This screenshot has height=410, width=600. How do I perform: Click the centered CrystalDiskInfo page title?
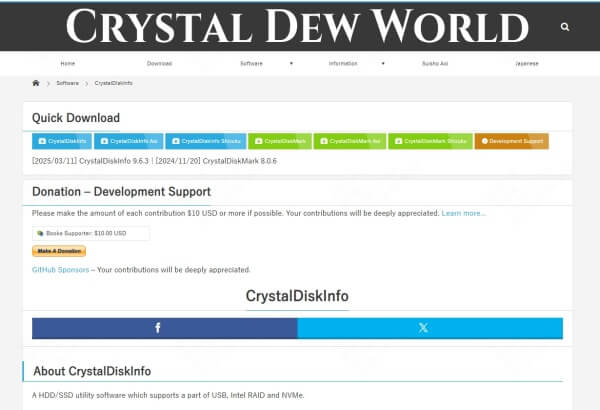tap(297, 296)
